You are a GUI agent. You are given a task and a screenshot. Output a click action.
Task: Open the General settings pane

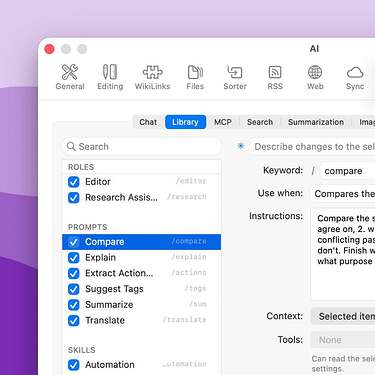click(70, 77)
